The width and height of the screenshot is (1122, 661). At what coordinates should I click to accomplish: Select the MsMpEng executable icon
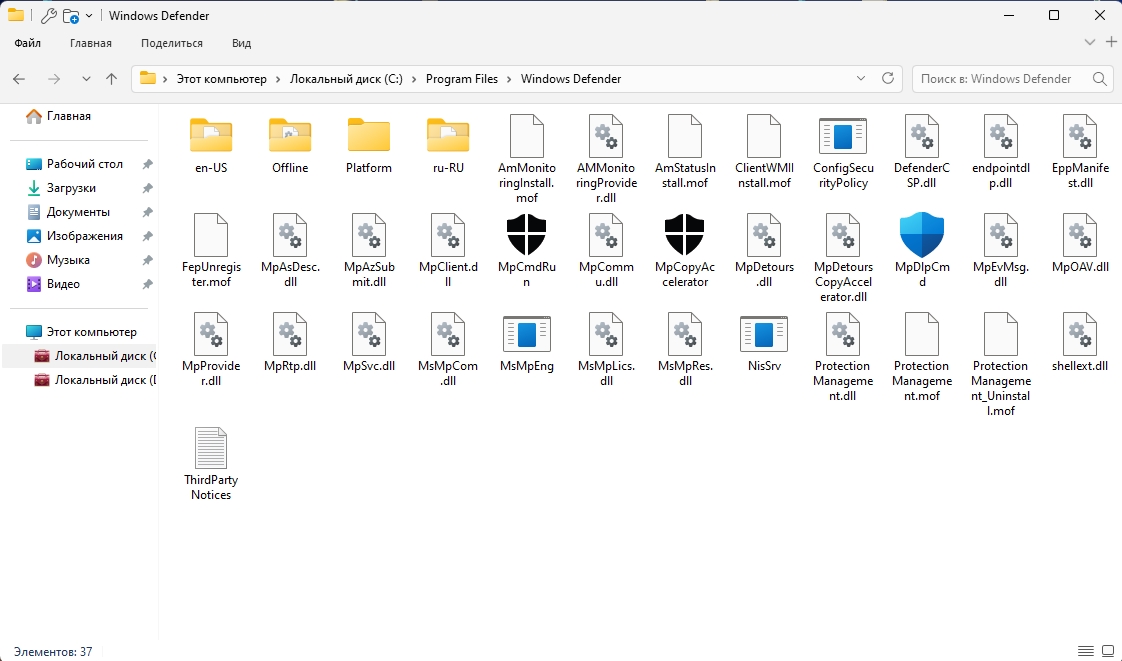point(527,335)
